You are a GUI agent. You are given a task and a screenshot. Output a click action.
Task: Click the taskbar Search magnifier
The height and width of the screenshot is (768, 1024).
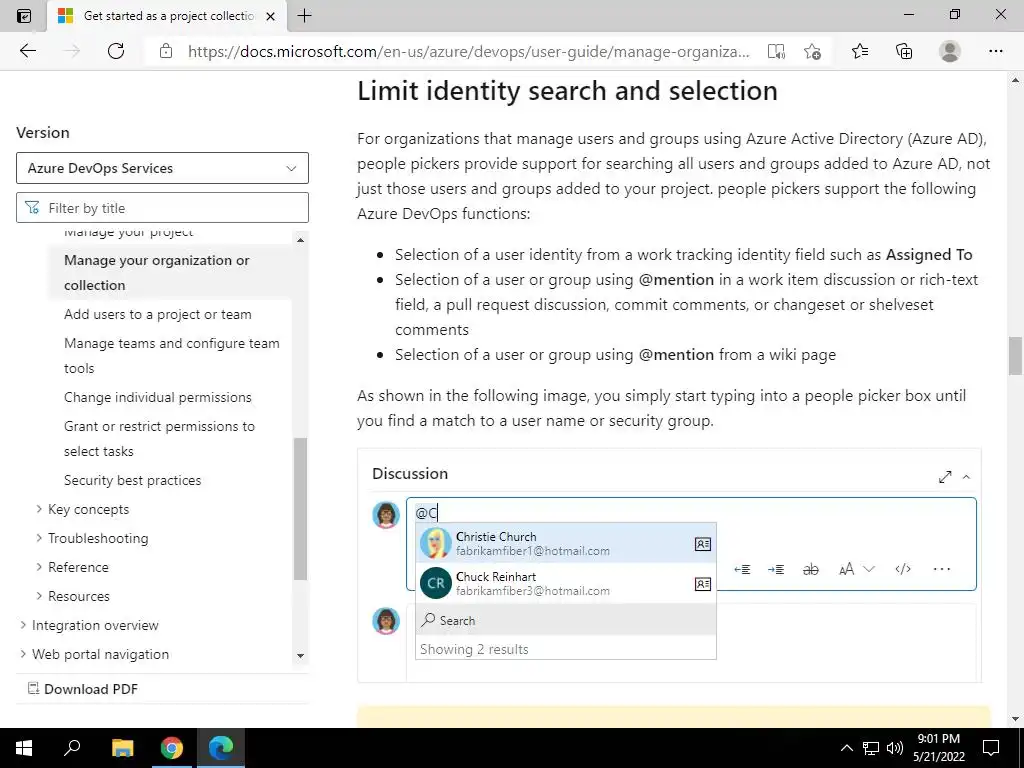coord(72,748)
